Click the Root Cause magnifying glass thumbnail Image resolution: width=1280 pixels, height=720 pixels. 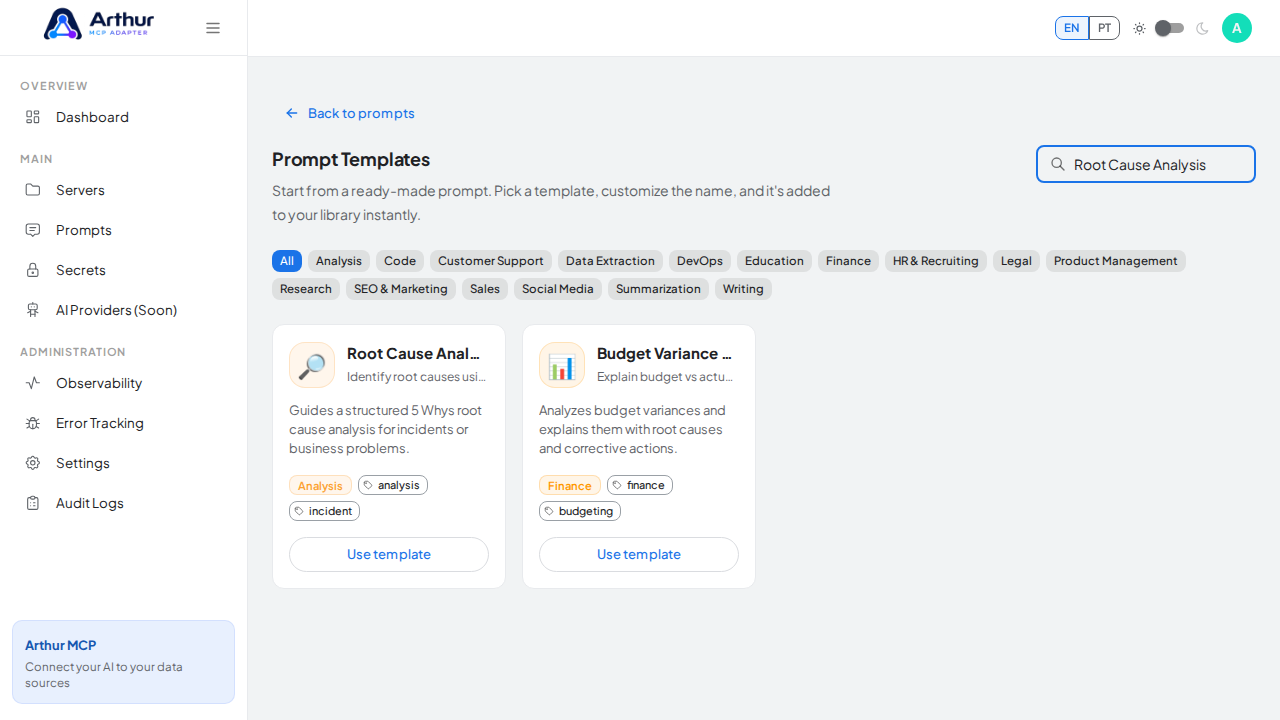[x=312, y=365]
